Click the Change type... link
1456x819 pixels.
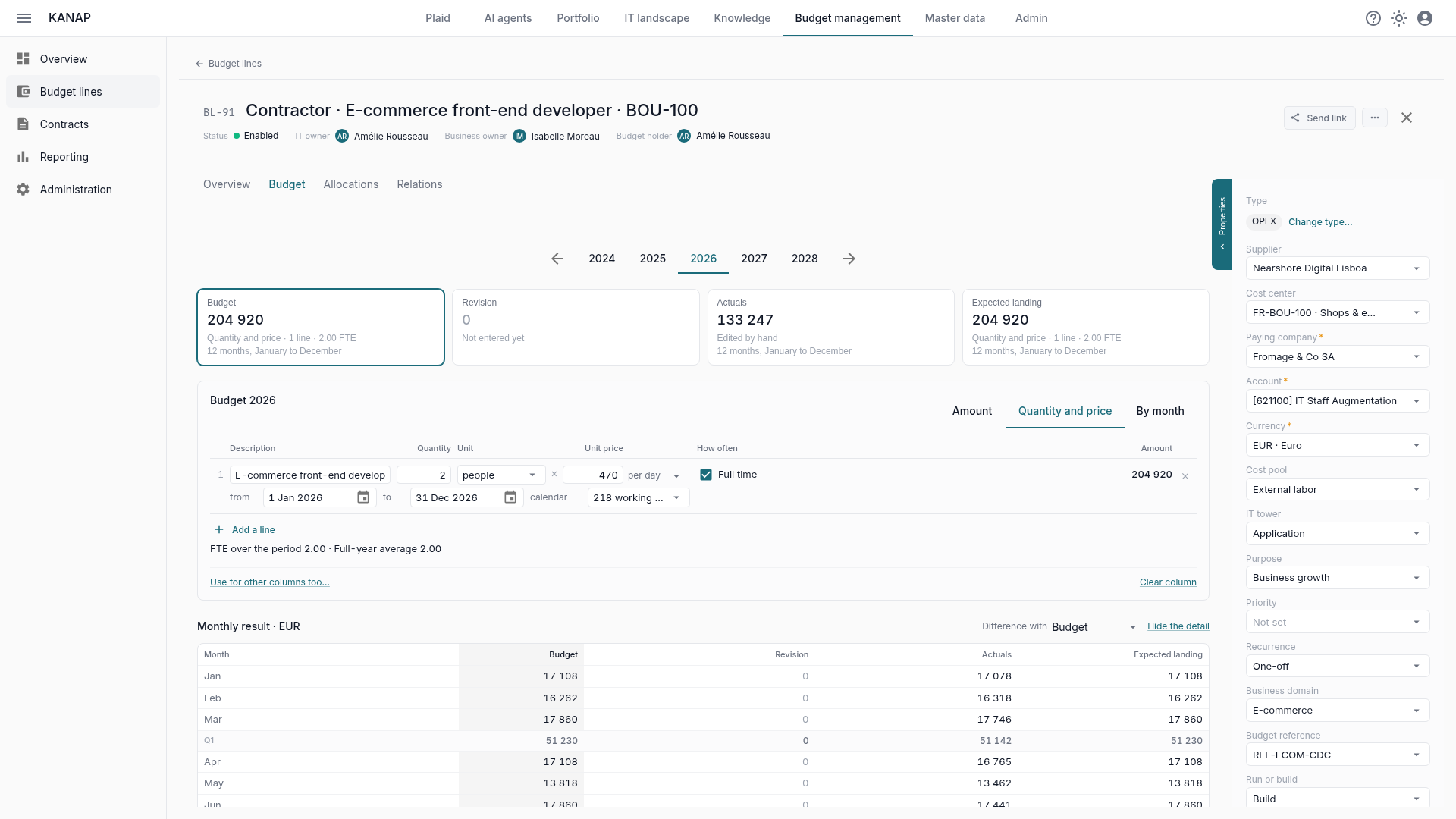[1320, 222]
